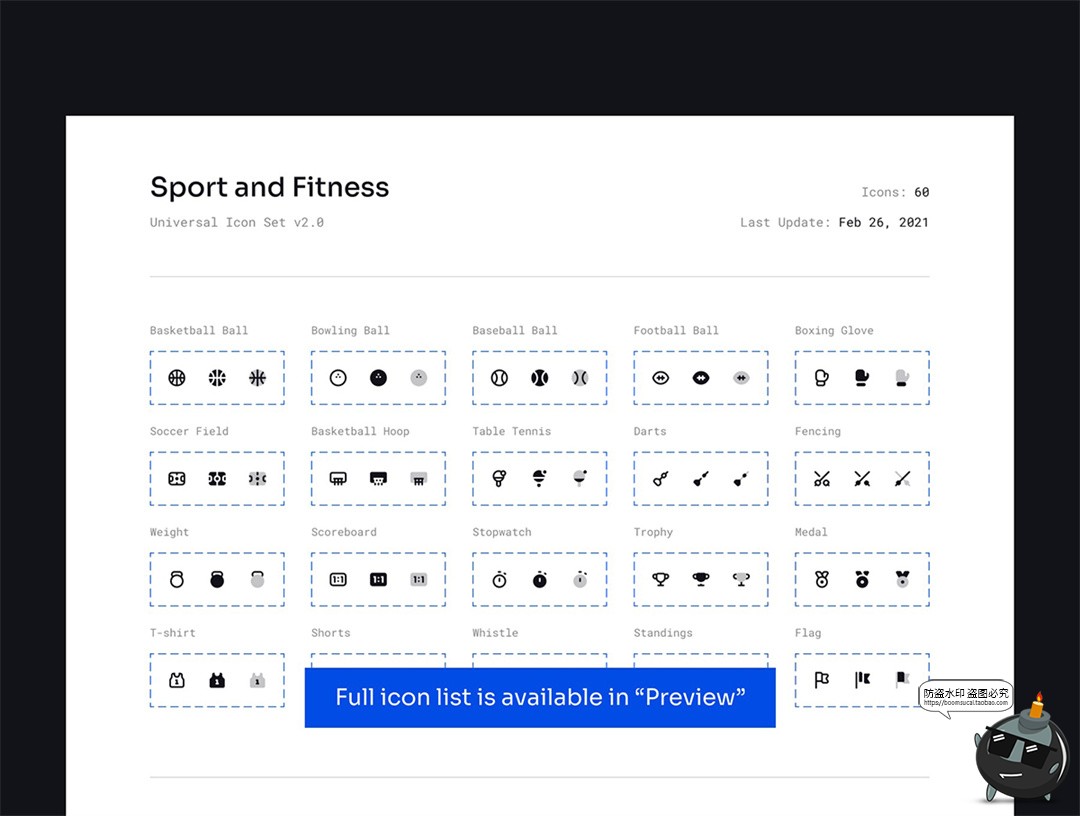The height and width of the screenshot is (816, 1080).
Task: Choose the solid black trophy icon
Action: coord(701,579)
